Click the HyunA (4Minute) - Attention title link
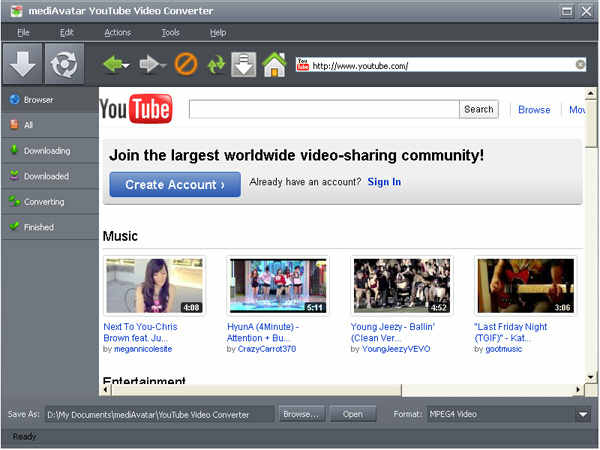The width and height of the screenshot is (600, 450). pyautogui.click(x=263, y=333)
